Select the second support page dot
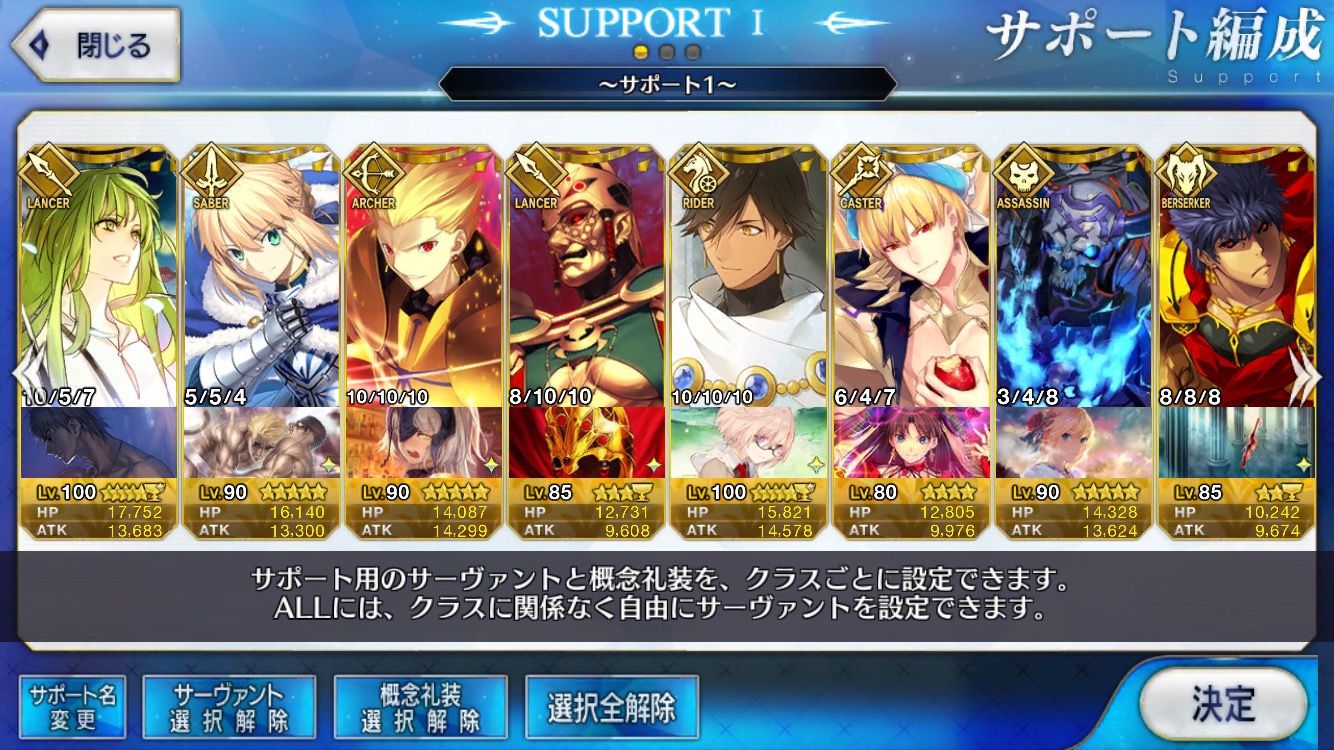The width and height of the screenshot is (1334, 750). [x=667, y=52]
